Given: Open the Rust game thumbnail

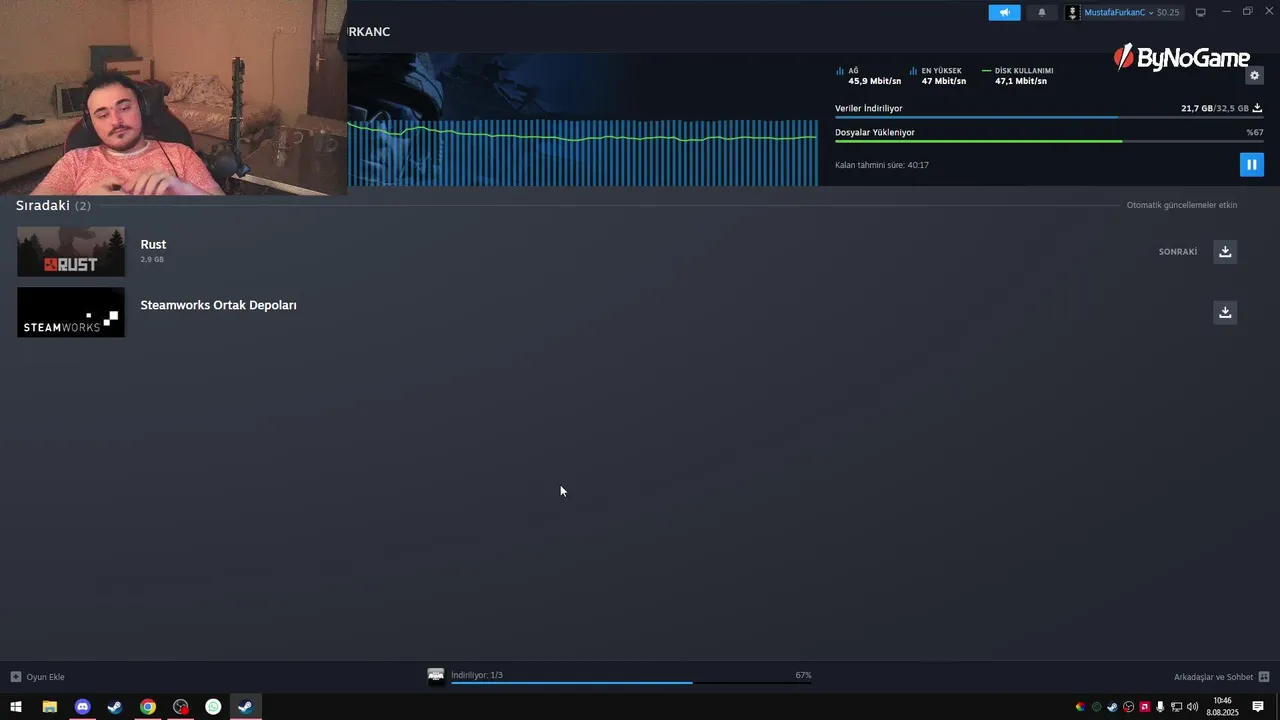Looking at the screenshot, I should [71, 251].
